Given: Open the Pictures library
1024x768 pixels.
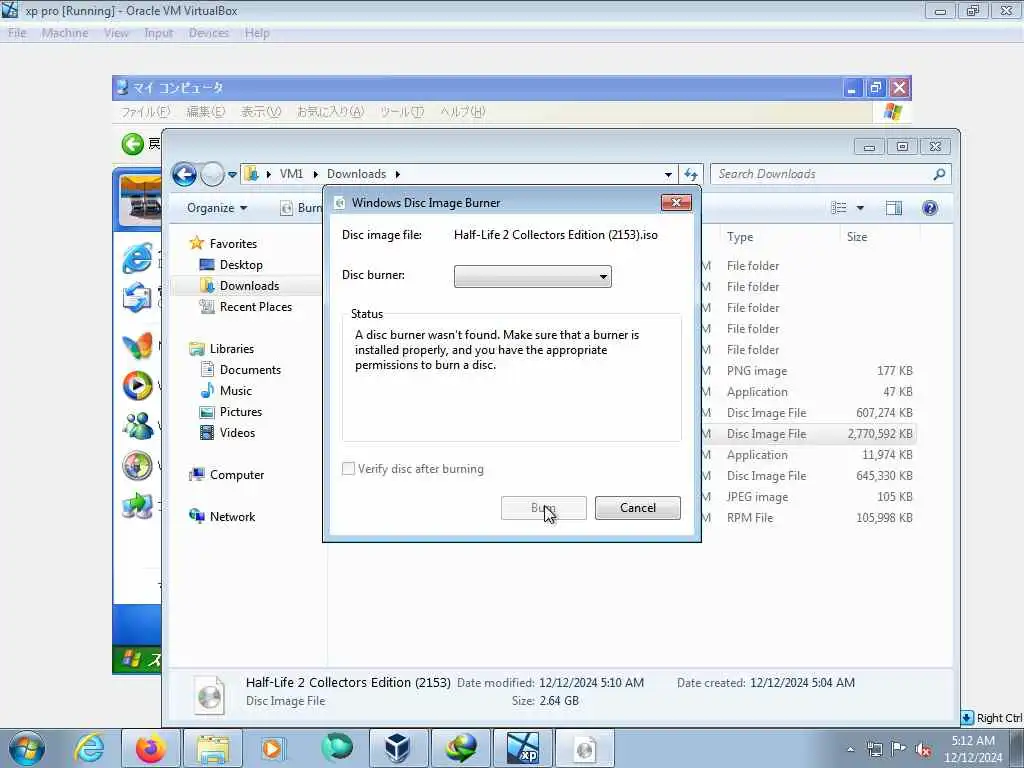Looking at the screenshot, I should [x=241, y=411].
